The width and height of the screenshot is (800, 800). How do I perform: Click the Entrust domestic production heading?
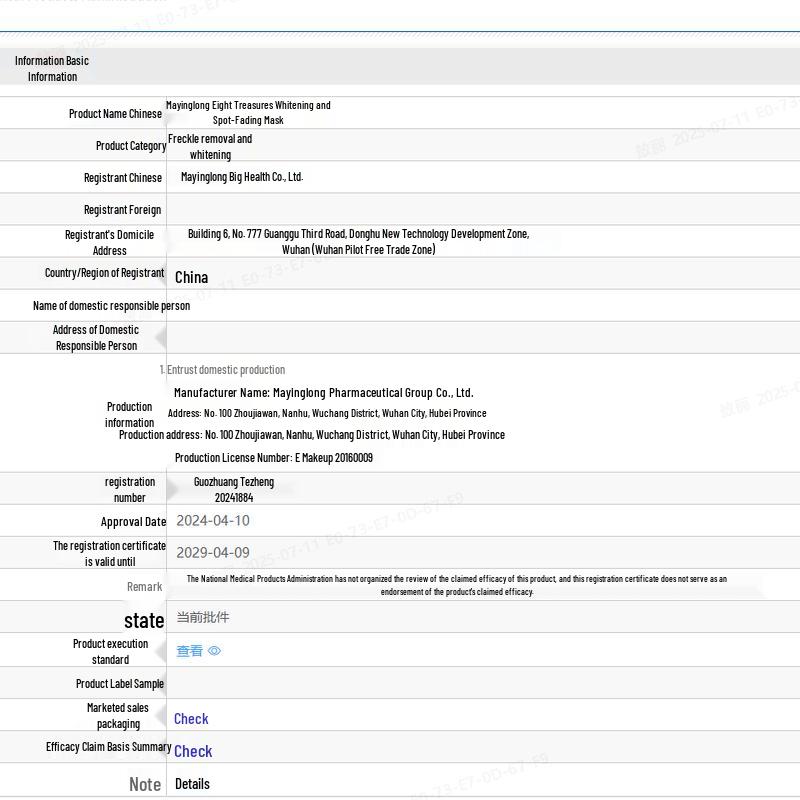(223, 370)
